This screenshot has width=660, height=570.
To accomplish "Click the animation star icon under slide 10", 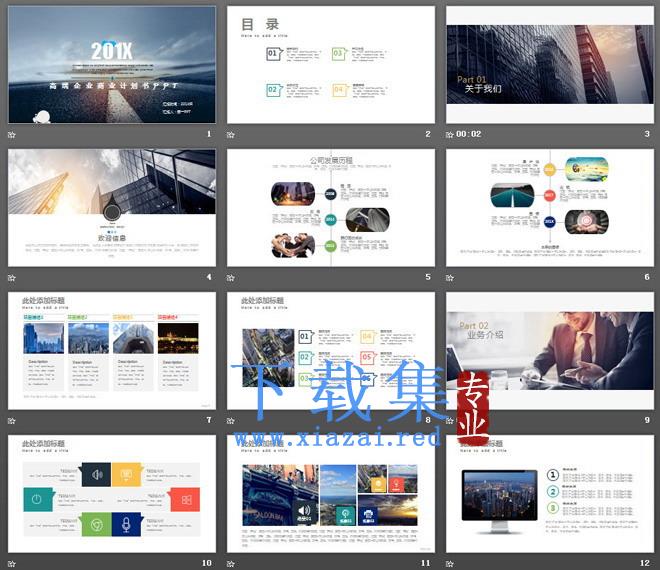I will click(x=12, y=564).
